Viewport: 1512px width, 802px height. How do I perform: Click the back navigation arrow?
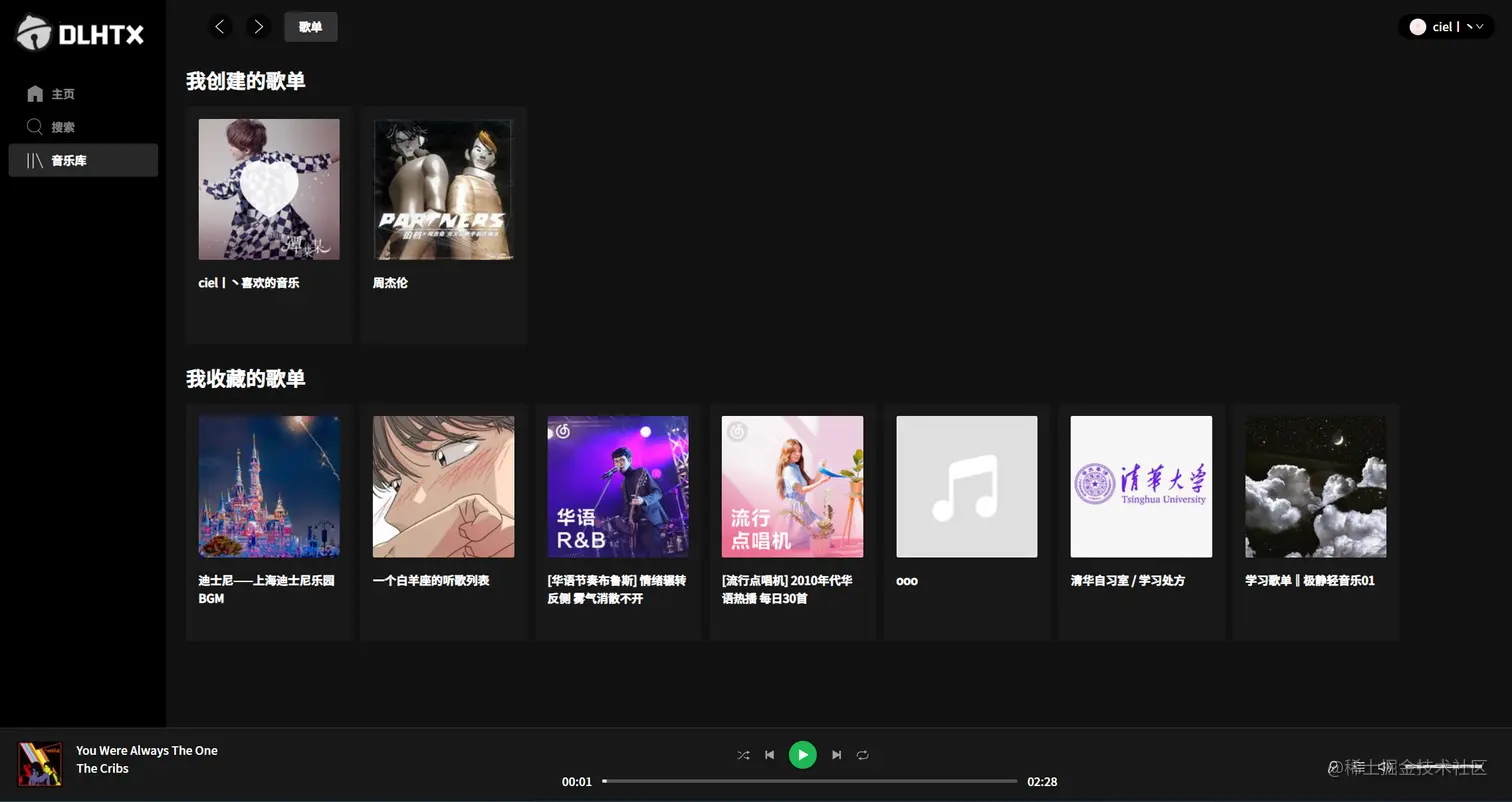tap(220, 27)
